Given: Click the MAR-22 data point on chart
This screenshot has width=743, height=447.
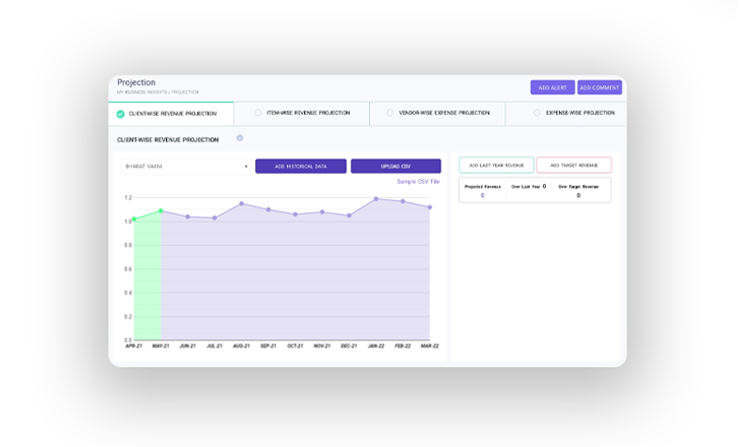Looking at the screenshot, I should [430, 207].
